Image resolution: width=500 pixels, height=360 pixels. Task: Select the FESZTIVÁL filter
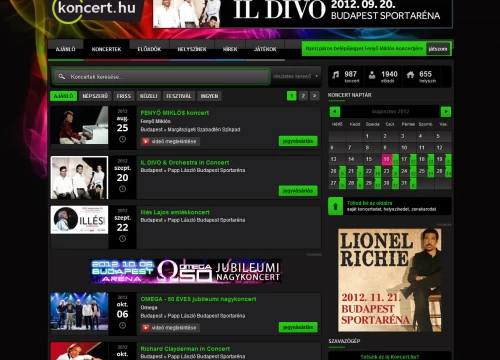point(179,96)
